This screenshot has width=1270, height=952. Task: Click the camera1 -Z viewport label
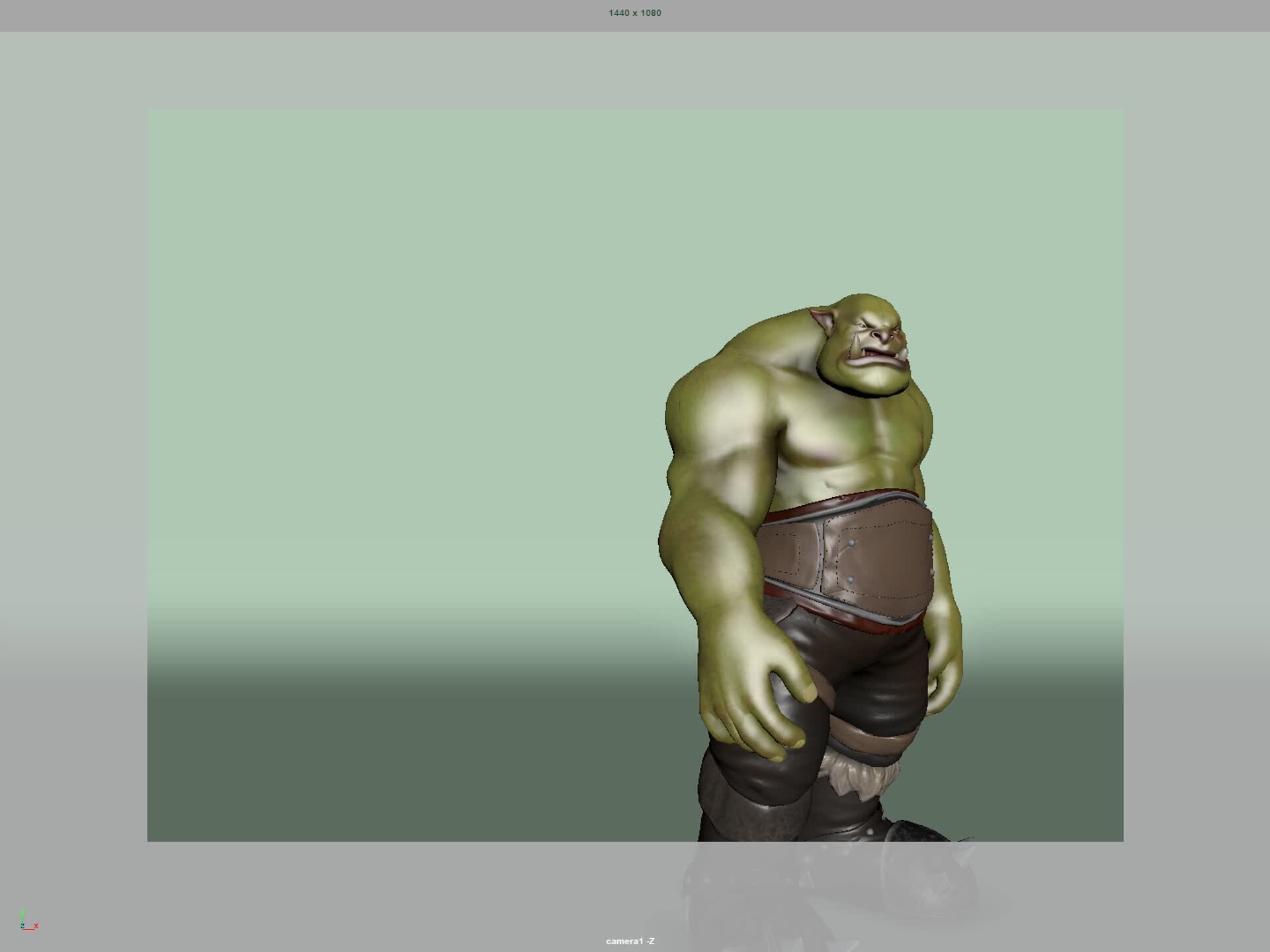(x=628, y=941)
